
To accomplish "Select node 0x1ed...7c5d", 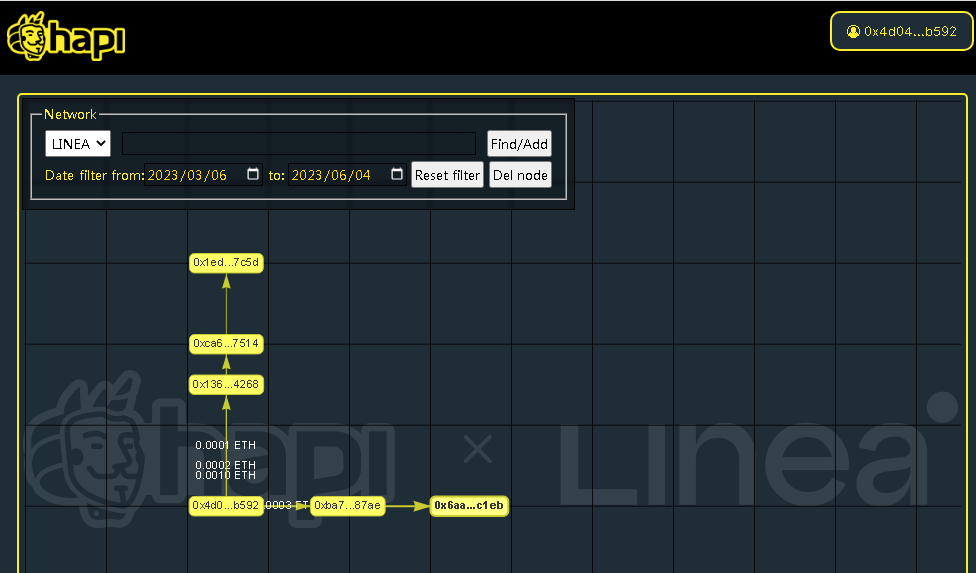I will click(226, 263).
